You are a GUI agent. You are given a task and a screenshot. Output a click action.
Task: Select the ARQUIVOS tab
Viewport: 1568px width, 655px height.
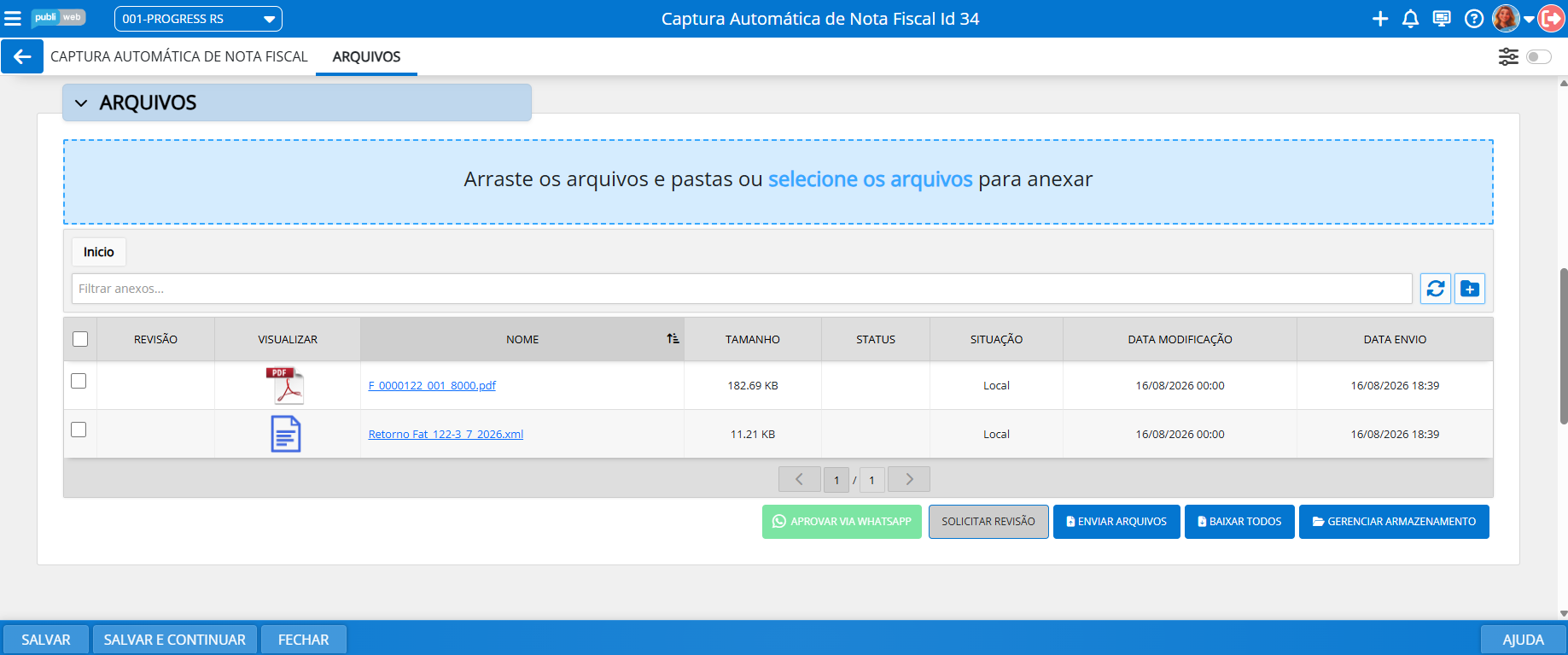click(x=366, y=56)
